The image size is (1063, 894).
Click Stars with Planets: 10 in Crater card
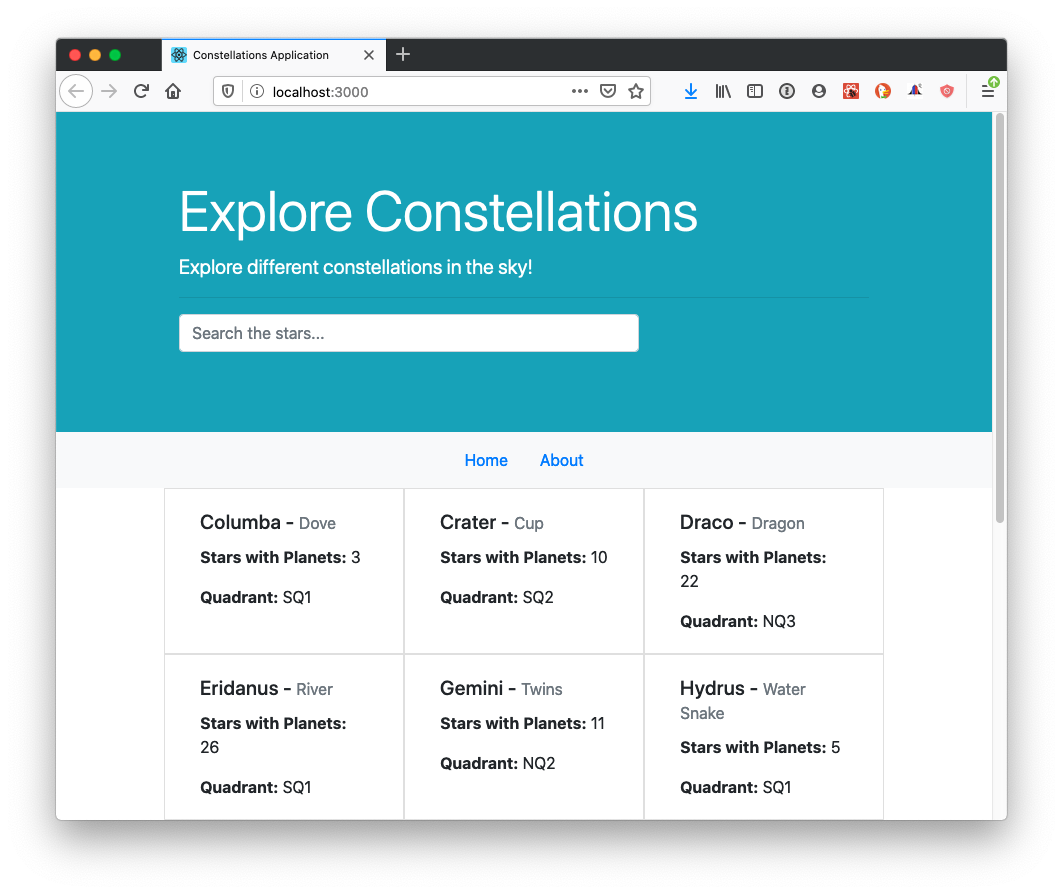[x=523, y=557]
